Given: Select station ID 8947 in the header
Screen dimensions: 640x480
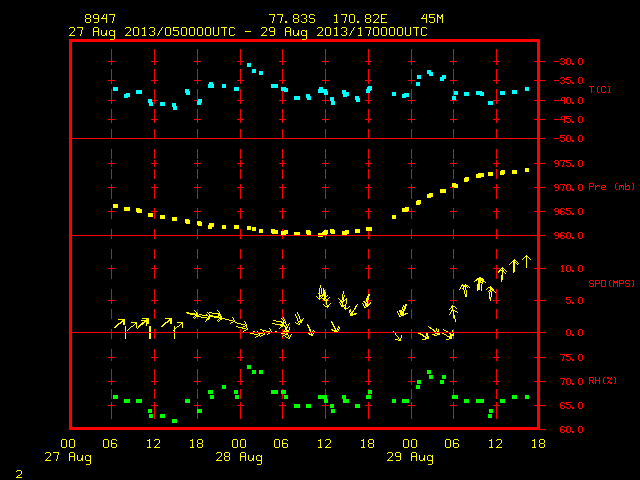Looking at the screenshot, I should pyautogui.click(x=100, y=19).
